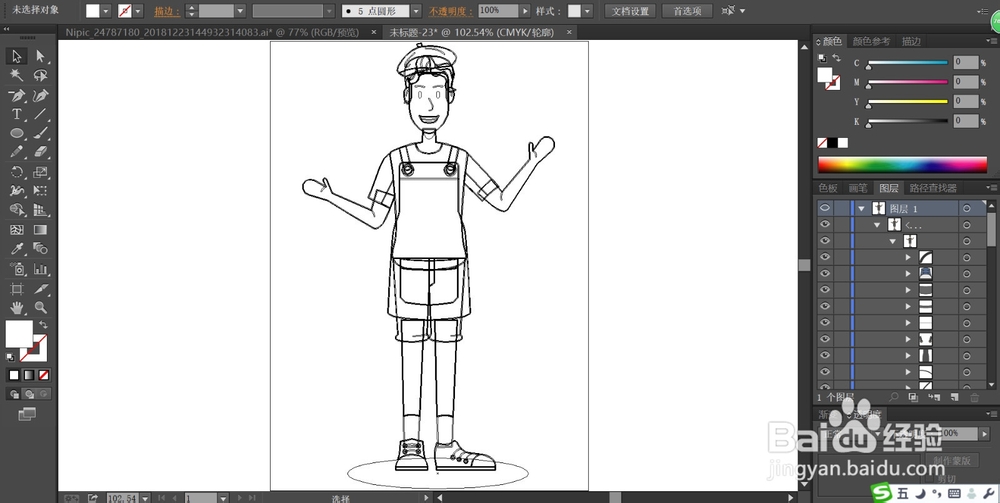Select the Eyedropper tool
Image resolution: width=1000 pixels, height=503 pixels.
pyautogui.click(x=17, y=249)
